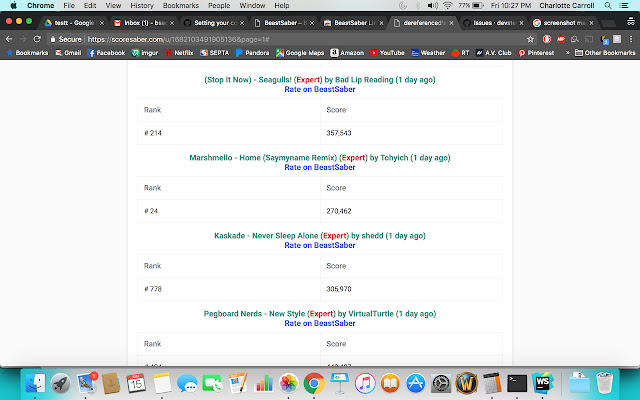Open World of Warcraft in the dock

[467, 383]
